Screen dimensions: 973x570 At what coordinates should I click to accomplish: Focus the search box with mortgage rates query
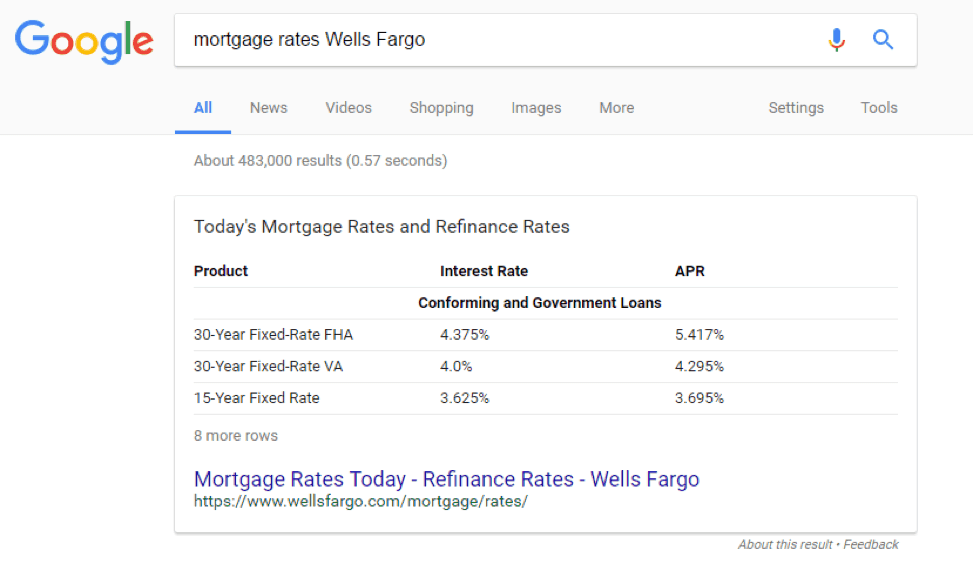click(x=496, y=40)
